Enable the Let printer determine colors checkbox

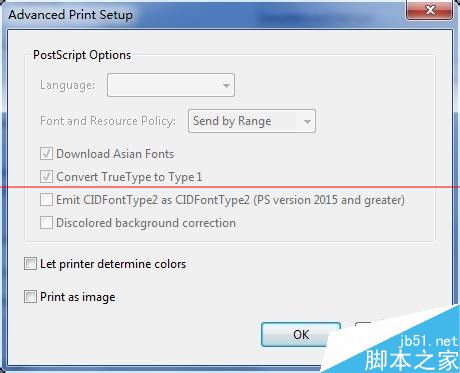(30, 264)
